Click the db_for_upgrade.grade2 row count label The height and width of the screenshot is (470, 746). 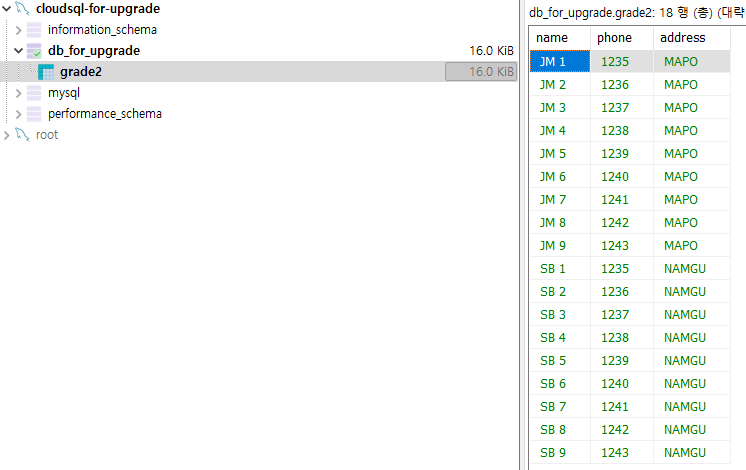click(637, 12)
